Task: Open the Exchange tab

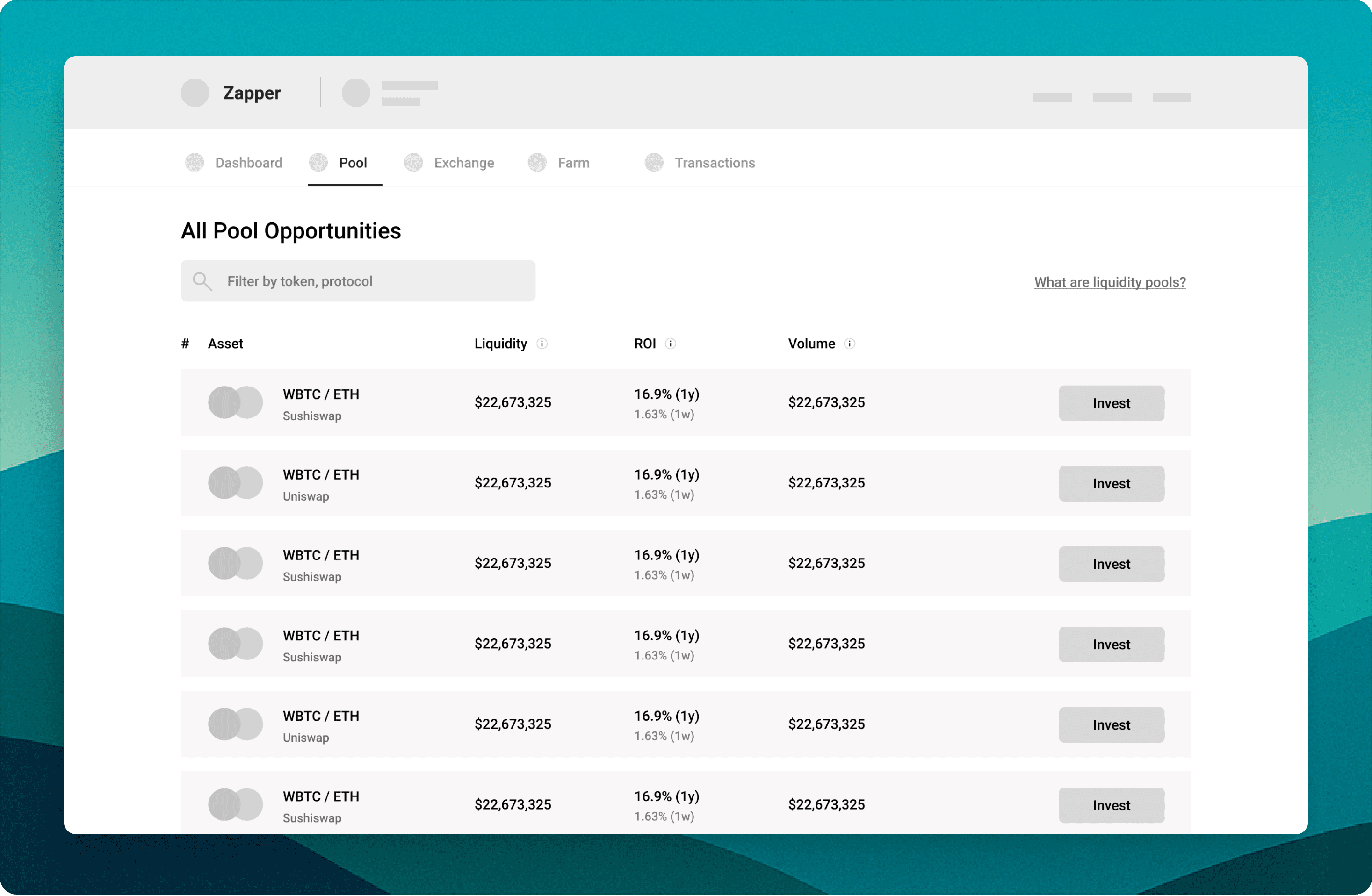Action: click(463, 163)
